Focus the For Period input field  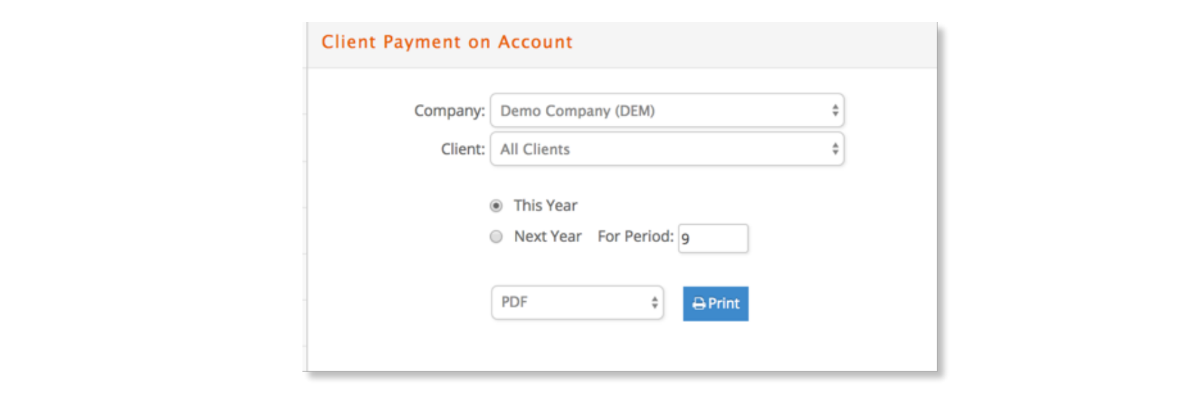(713, 238)
